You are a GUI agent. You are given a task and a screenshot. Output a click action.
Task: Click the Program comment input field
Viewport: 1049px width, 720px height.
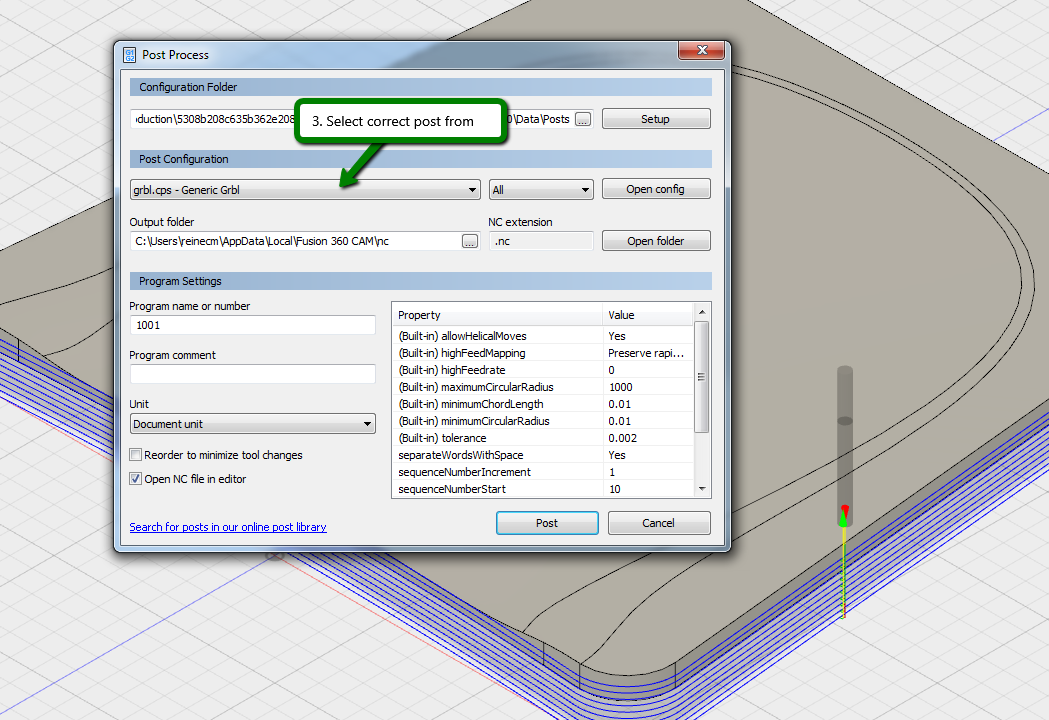(x=252, y=375)
